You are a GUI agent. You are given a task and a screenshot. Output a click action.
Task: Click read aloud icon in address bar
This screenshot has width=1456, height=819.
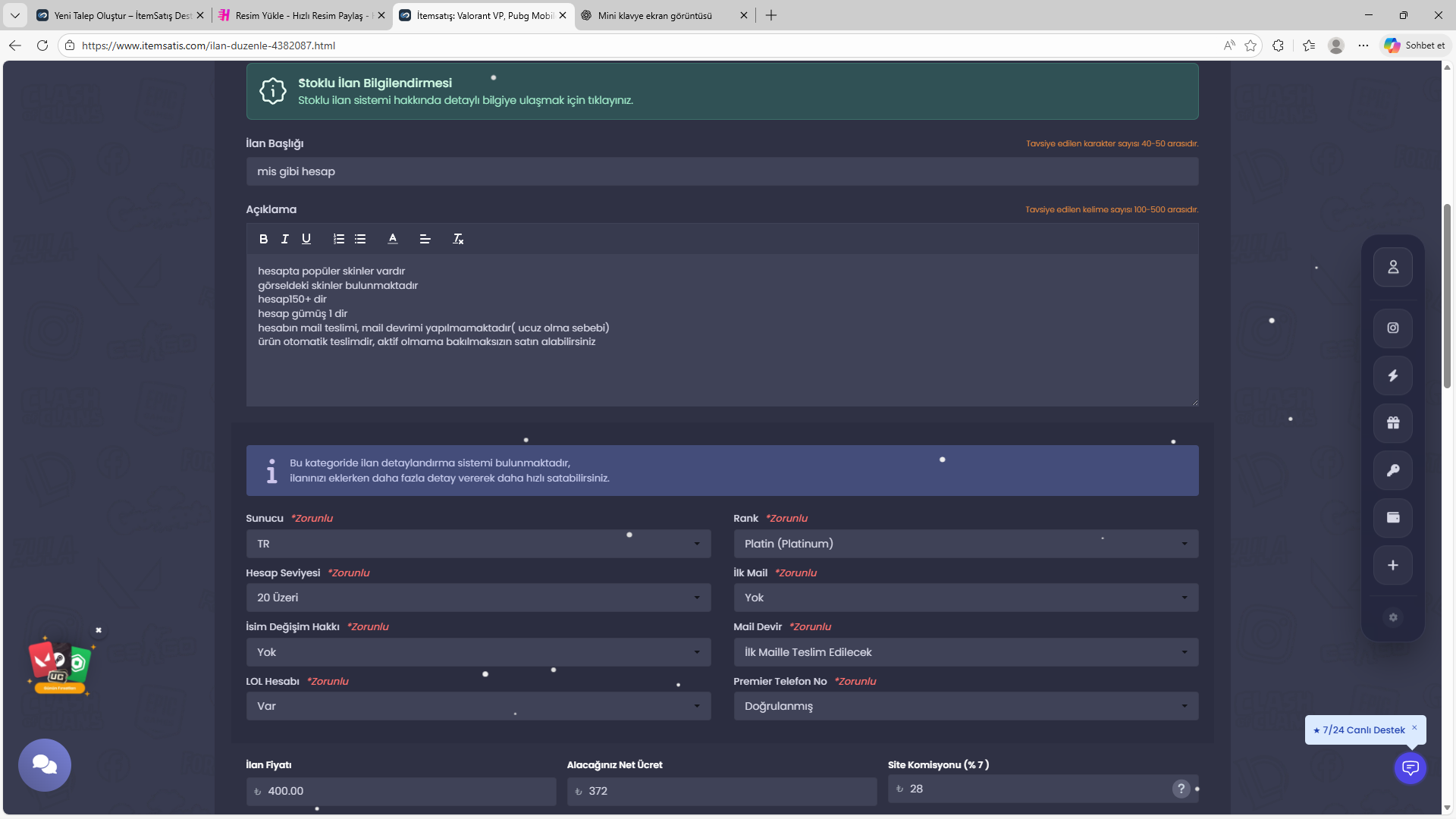1229,45
